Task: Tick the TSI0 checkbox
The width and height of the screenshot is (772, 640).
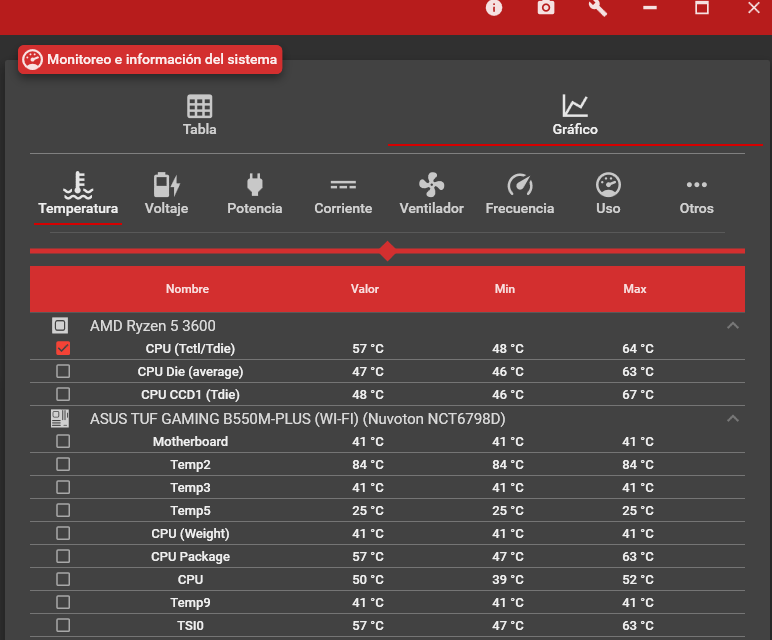Action: [63, 625]
